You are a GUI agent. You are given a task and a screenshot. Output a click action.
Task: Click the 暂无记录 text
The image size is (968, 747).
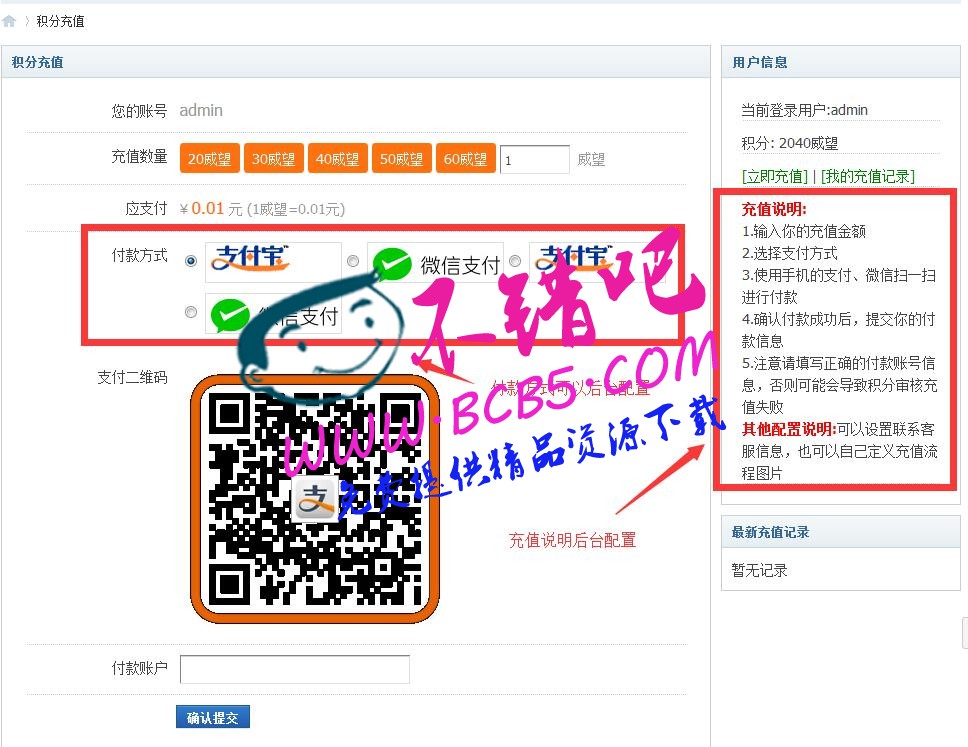pyautogui.click(x=759, y=570)
